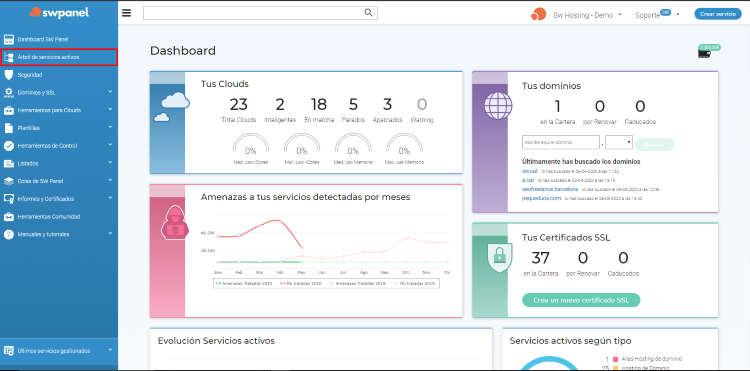The height and width of the screenshot is (371, 750).
Task: Expand the Últimos servicios gestionados chevron
Action: pos(110,349)
